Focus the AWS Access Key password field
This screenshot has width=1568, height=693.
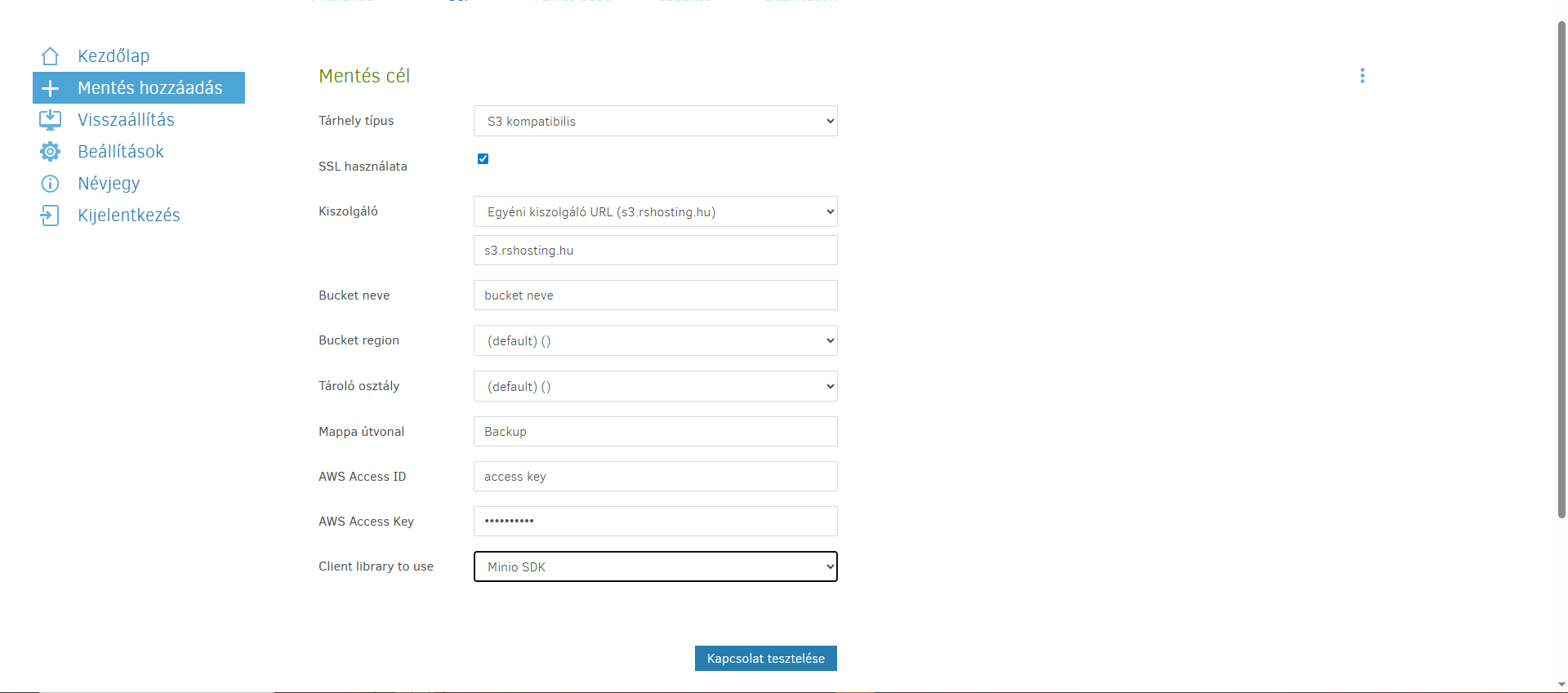[x=655, y=521]
